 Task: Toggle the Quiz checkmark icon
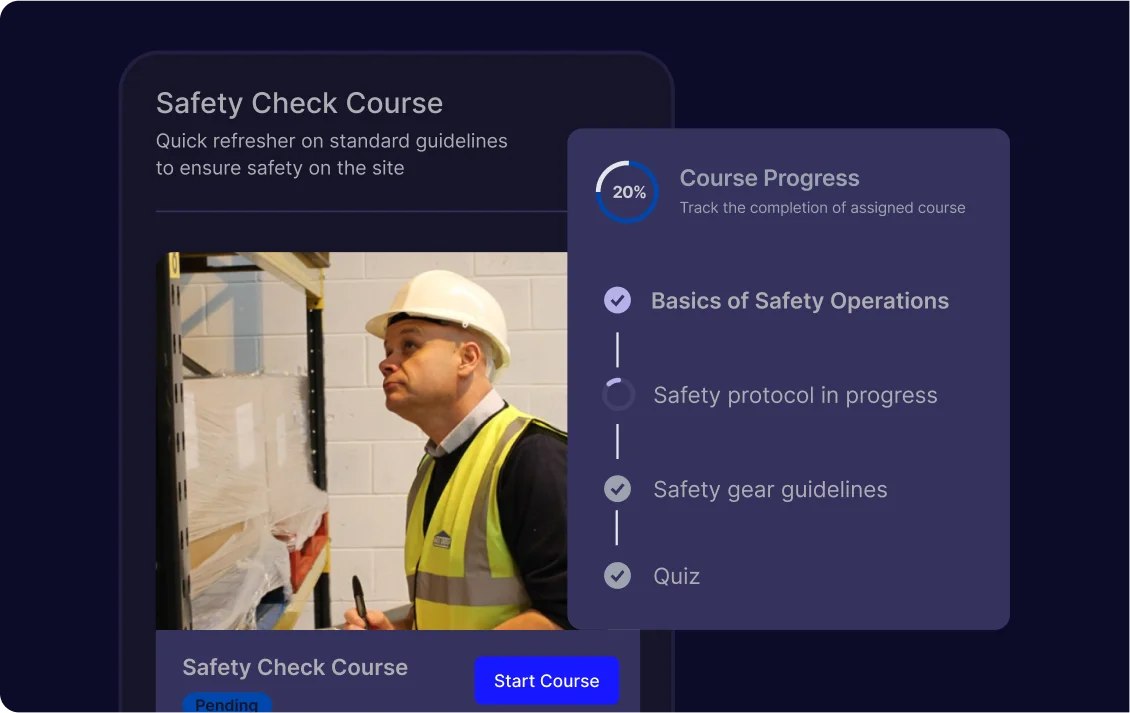pyautogui.click(x=617, y=575)
